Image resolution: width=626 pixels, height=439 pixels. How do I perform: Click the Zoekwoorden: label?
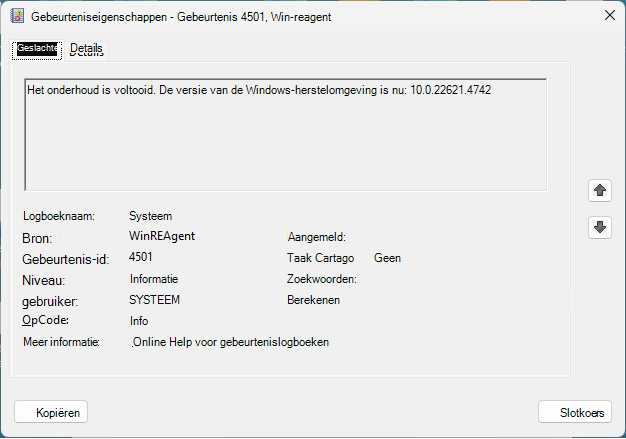[x=322, y=279]
